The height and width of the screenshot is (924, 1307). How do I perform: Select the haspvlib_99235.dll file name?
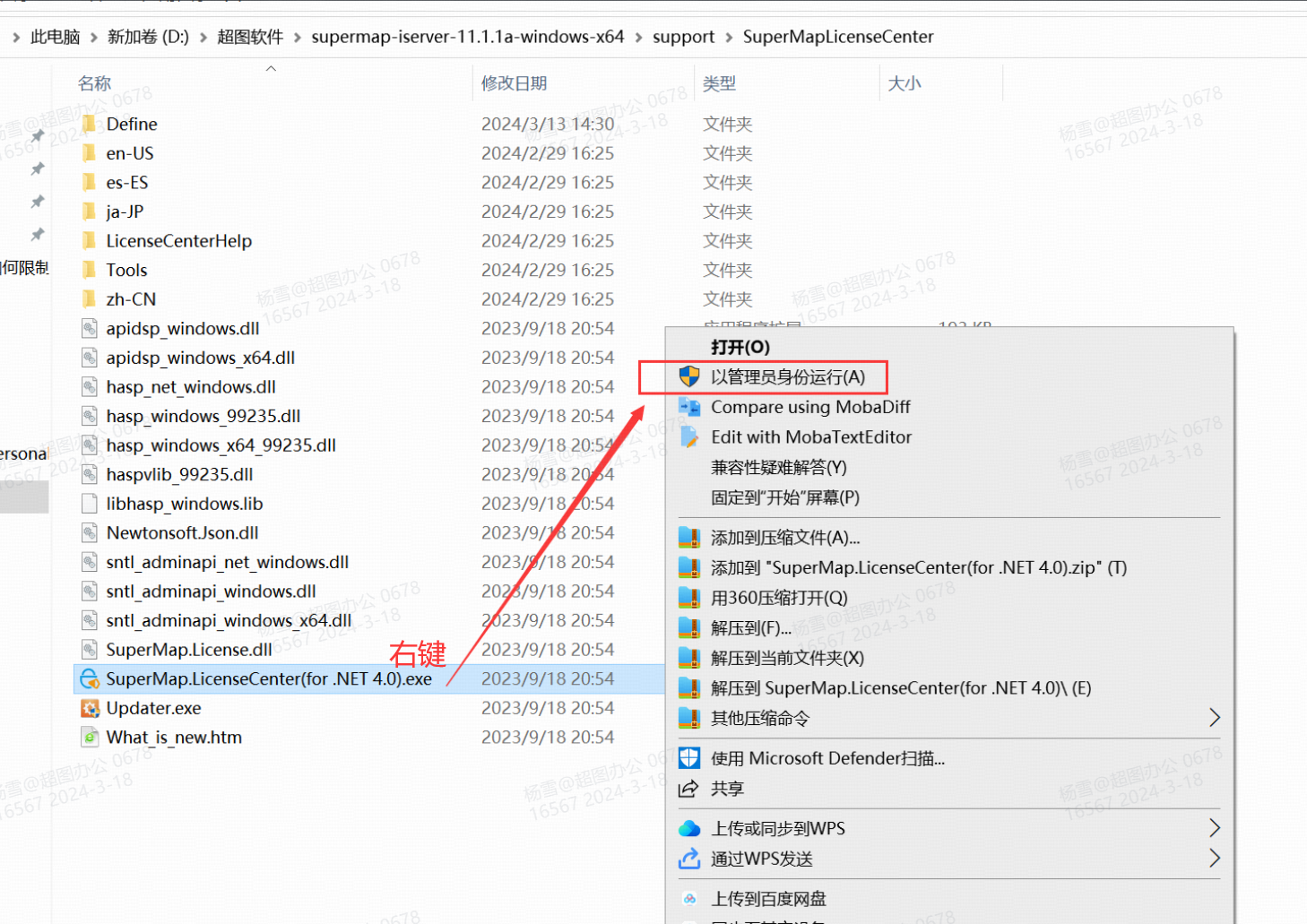(179, 475)
